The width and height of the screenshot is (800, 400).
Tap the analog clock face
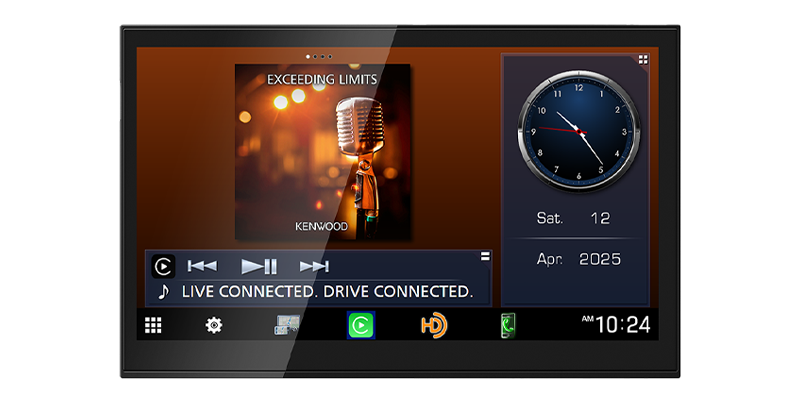click(x=576, y=130)
